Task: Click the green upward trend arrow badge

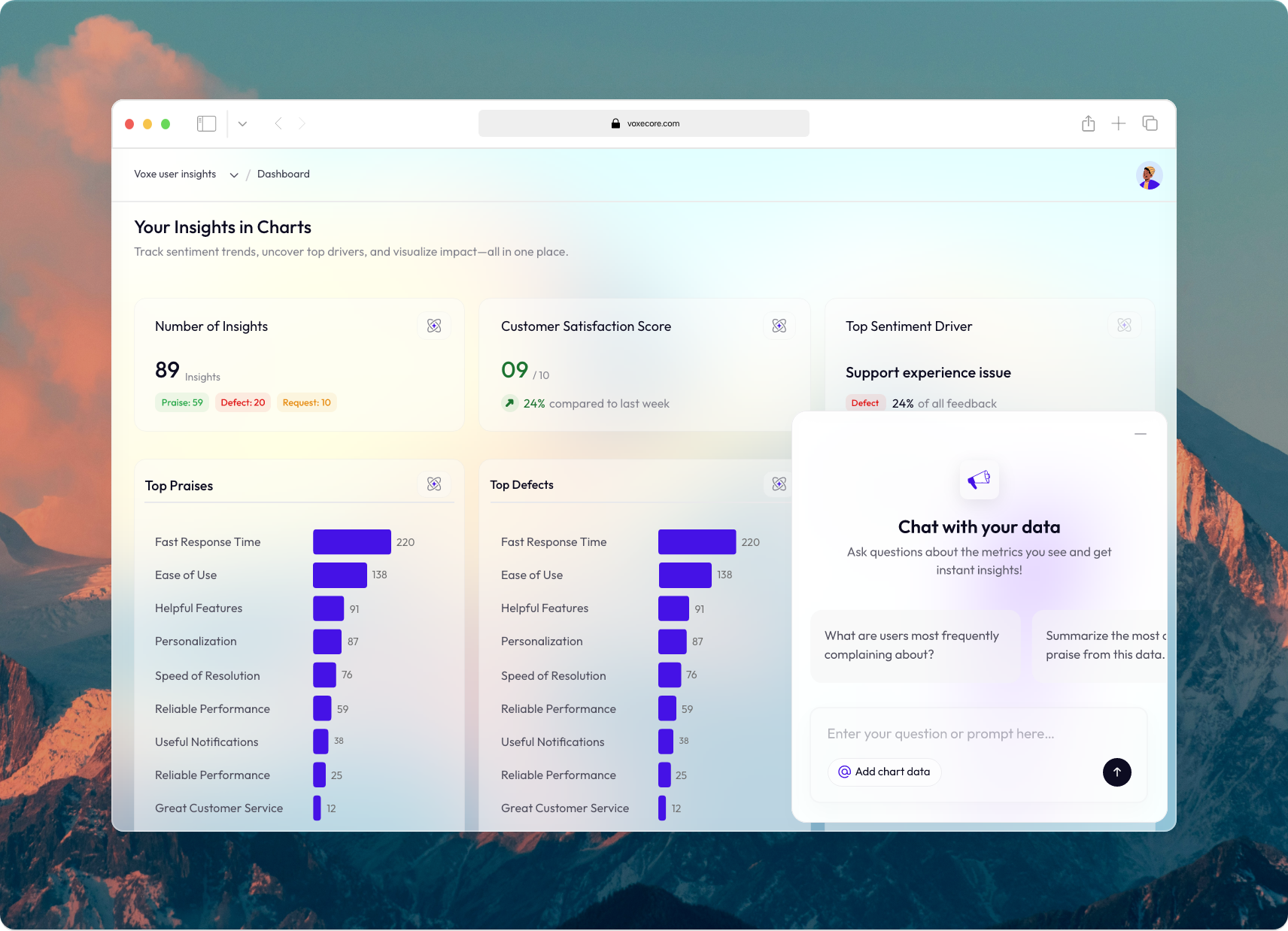Action: [510, 403]
